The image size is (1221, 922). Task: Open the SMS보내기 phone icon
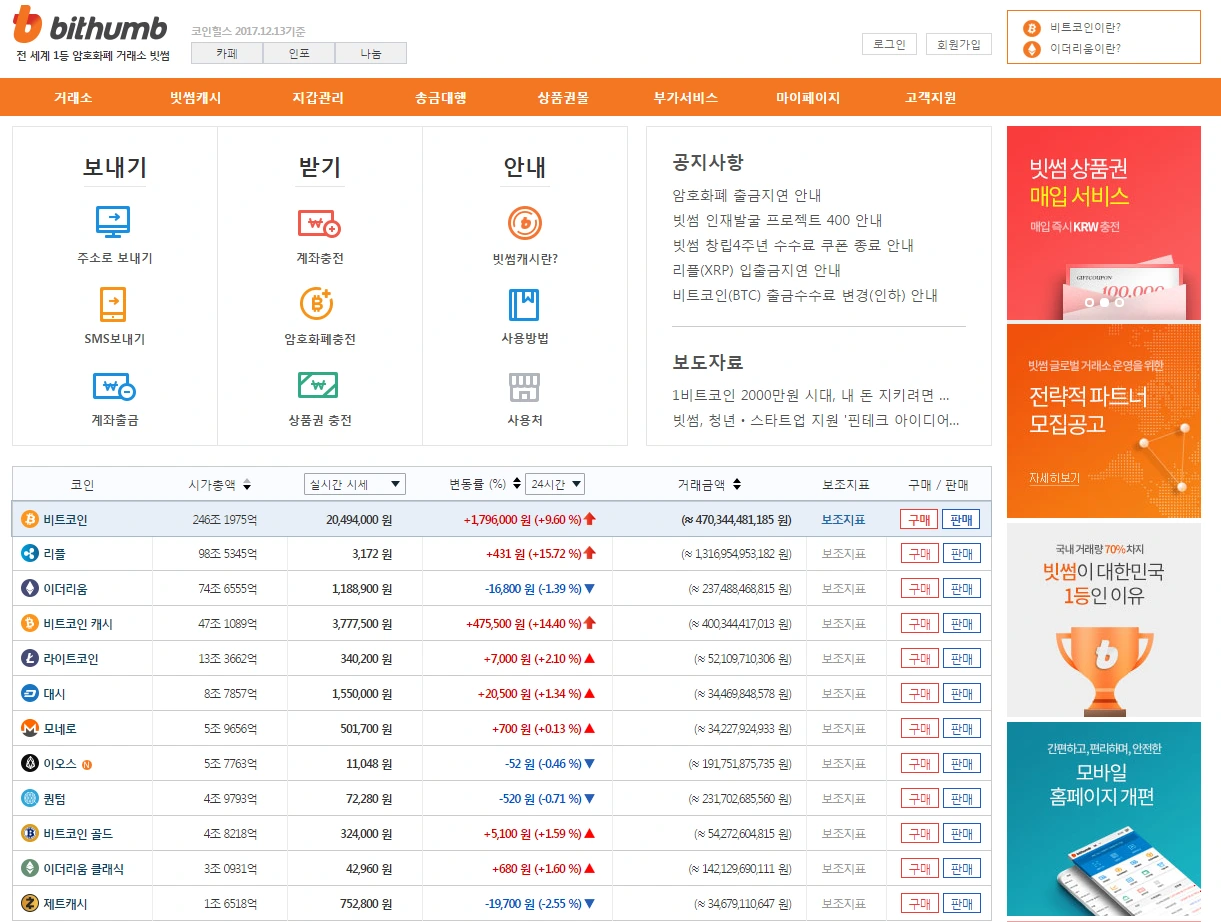pyautogui.click(x=113, y=304)
